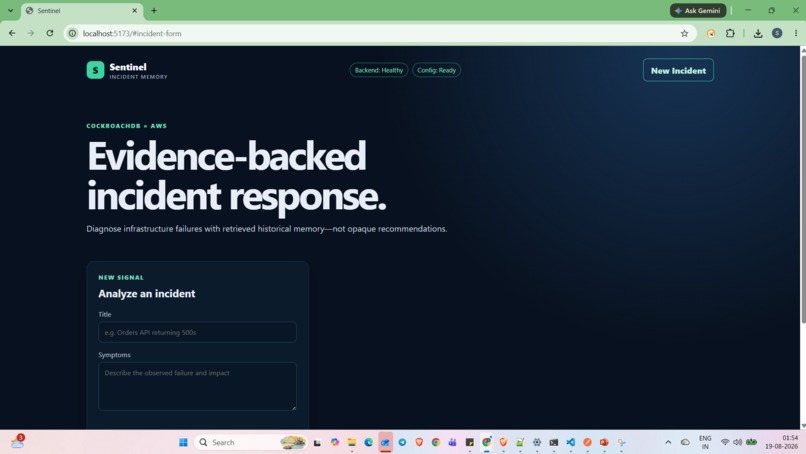Reload the page with the refresh icon

point(50,33)
